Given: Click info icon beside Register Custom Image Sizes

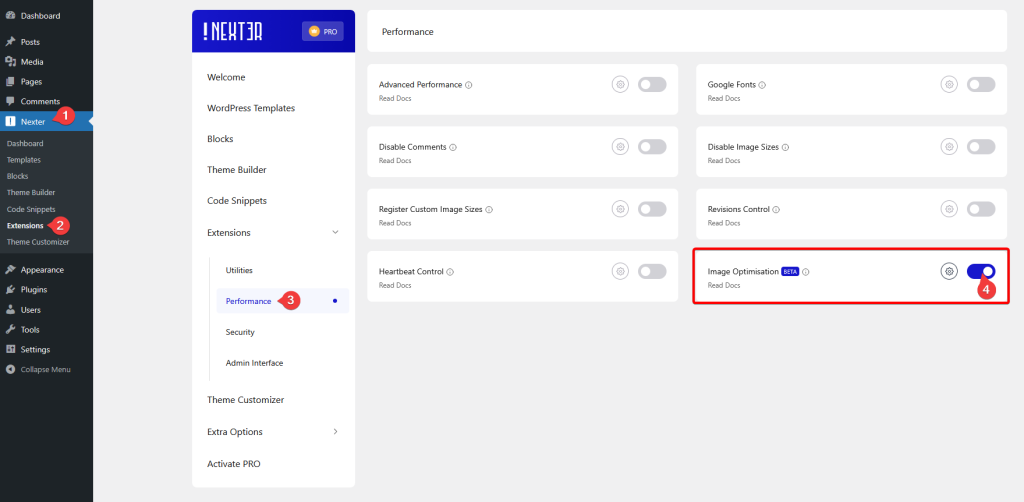Looking at the screenshot, I should point(489,210).
